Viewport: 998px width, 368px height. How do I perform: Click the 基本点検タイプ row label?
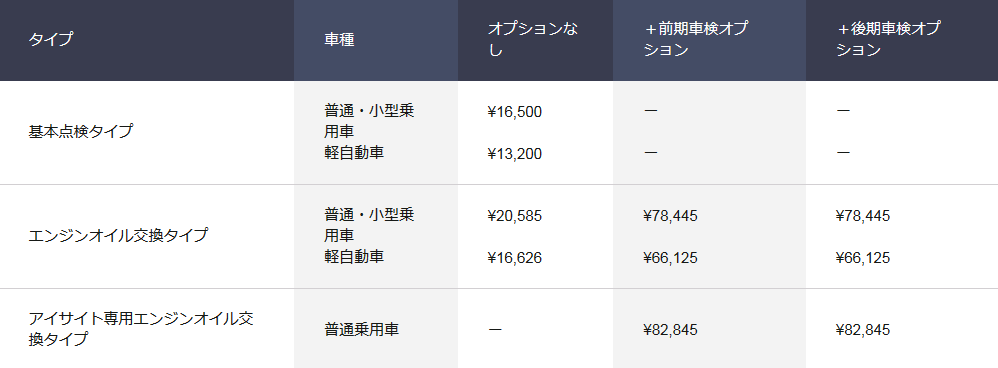point(81,132)
